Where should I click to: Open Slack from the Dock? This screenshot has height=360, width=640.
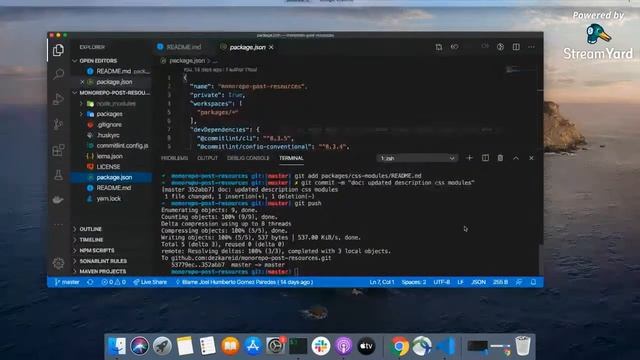point(321,346)
